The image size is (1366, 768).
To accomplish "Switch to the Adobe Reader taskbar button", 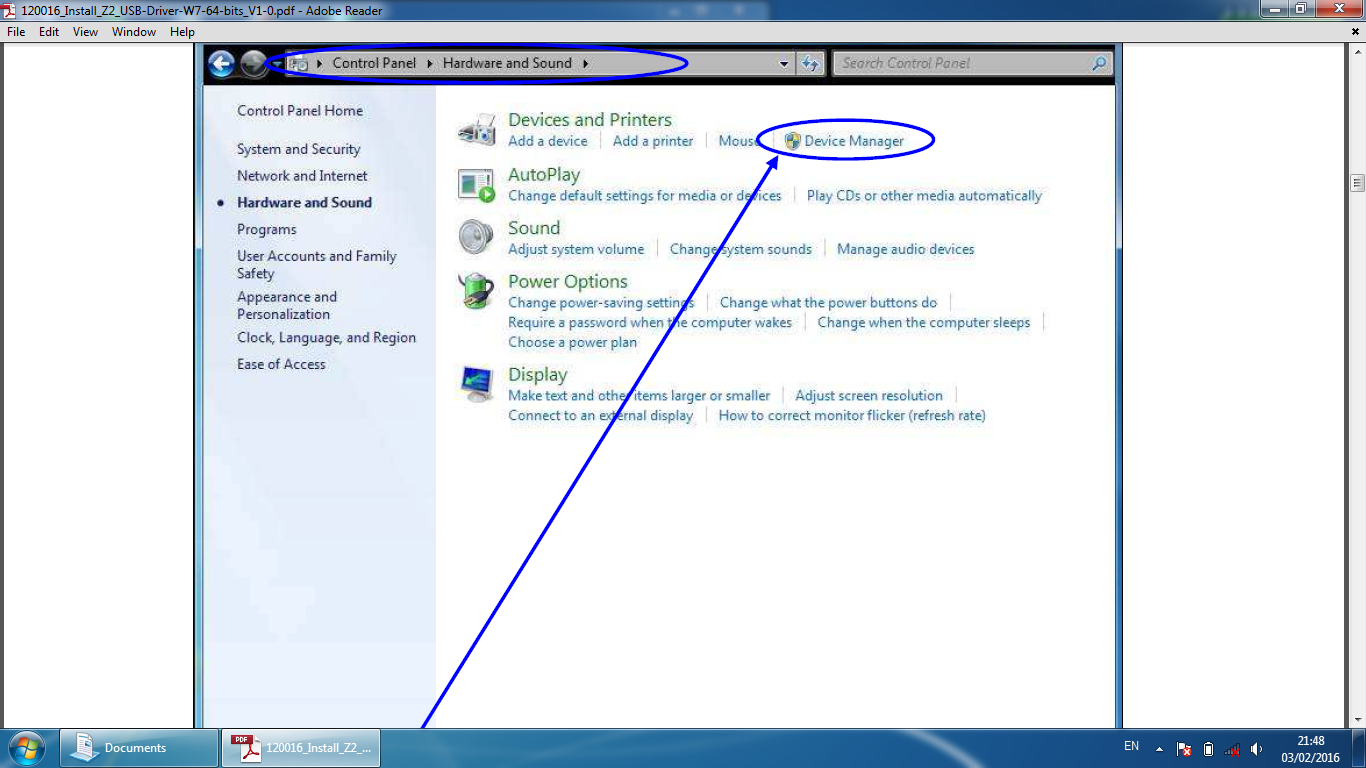I will tap(301, 748).
